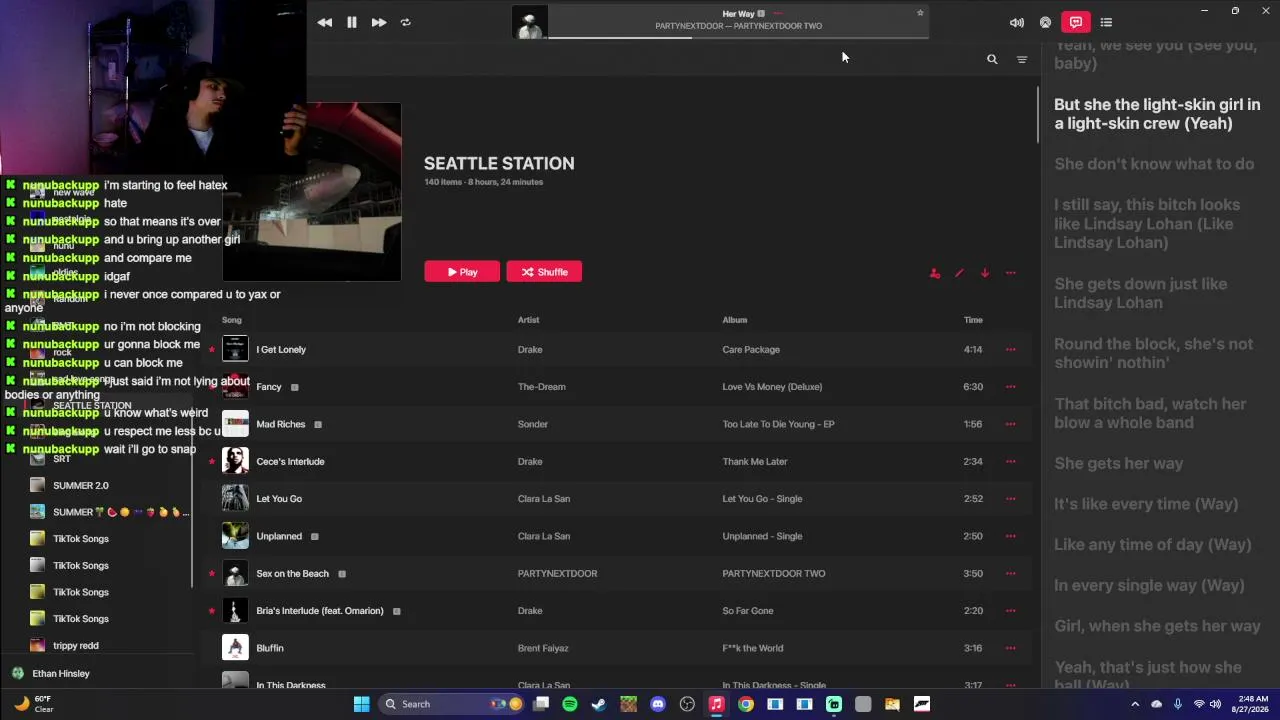Click the now playing album art thumbnail
Screen dimensions: 1280x720
pyautogui.click(x=530, y=22)
